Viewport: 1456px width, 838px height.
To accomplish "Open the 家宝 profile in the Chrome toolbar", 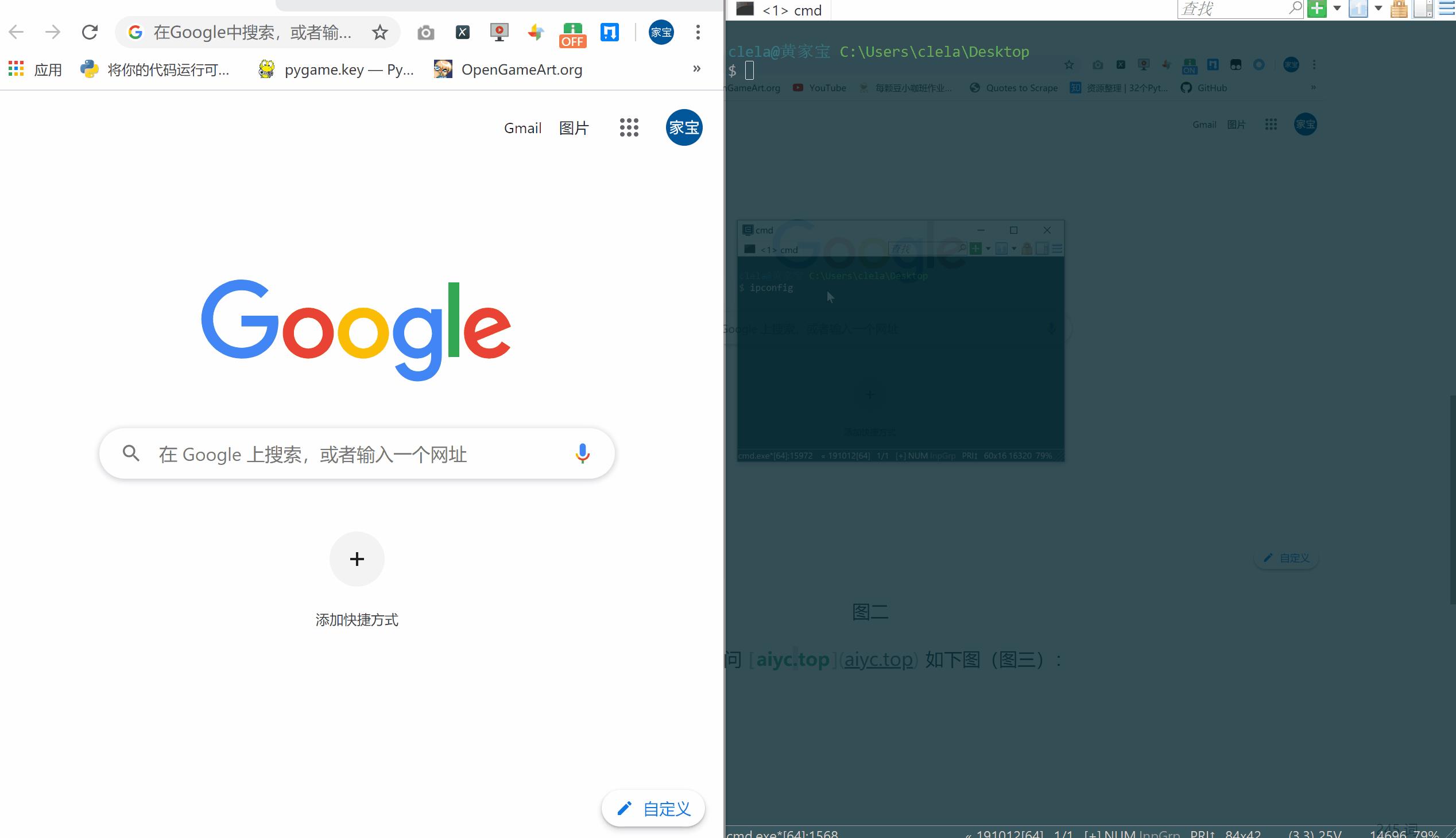I will coord(661,32).
